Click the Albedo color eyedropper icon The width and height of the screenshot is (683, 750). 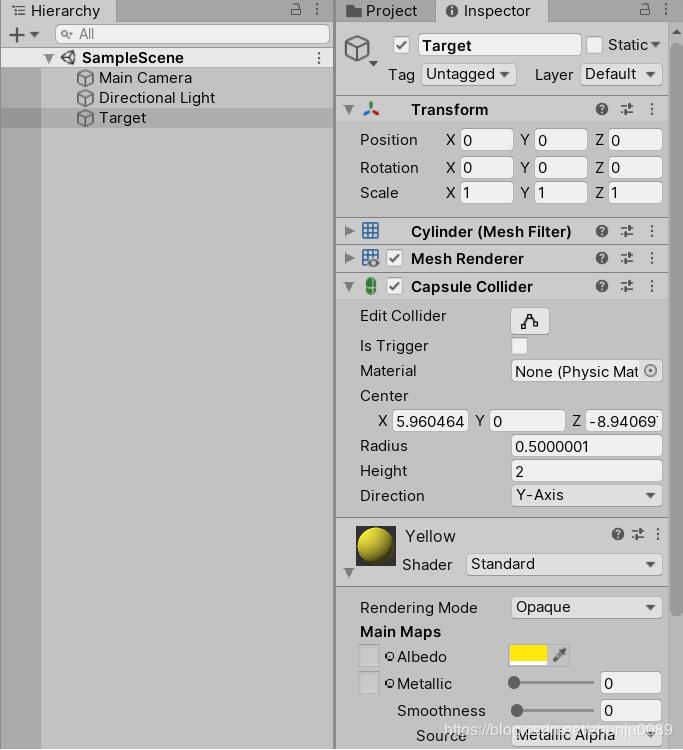click(x=560, y=655)
